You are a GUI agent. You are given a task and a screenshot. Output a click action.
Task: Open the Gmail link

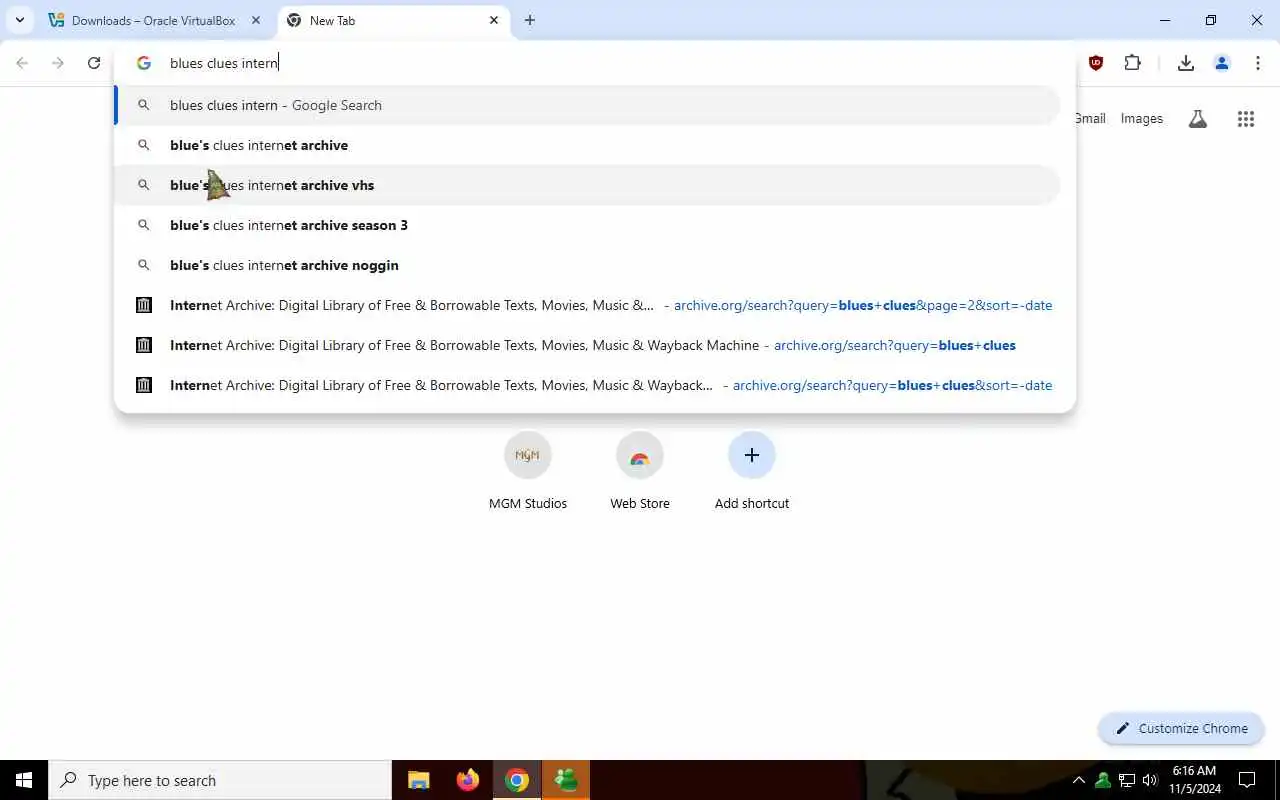coord(1090,118)
